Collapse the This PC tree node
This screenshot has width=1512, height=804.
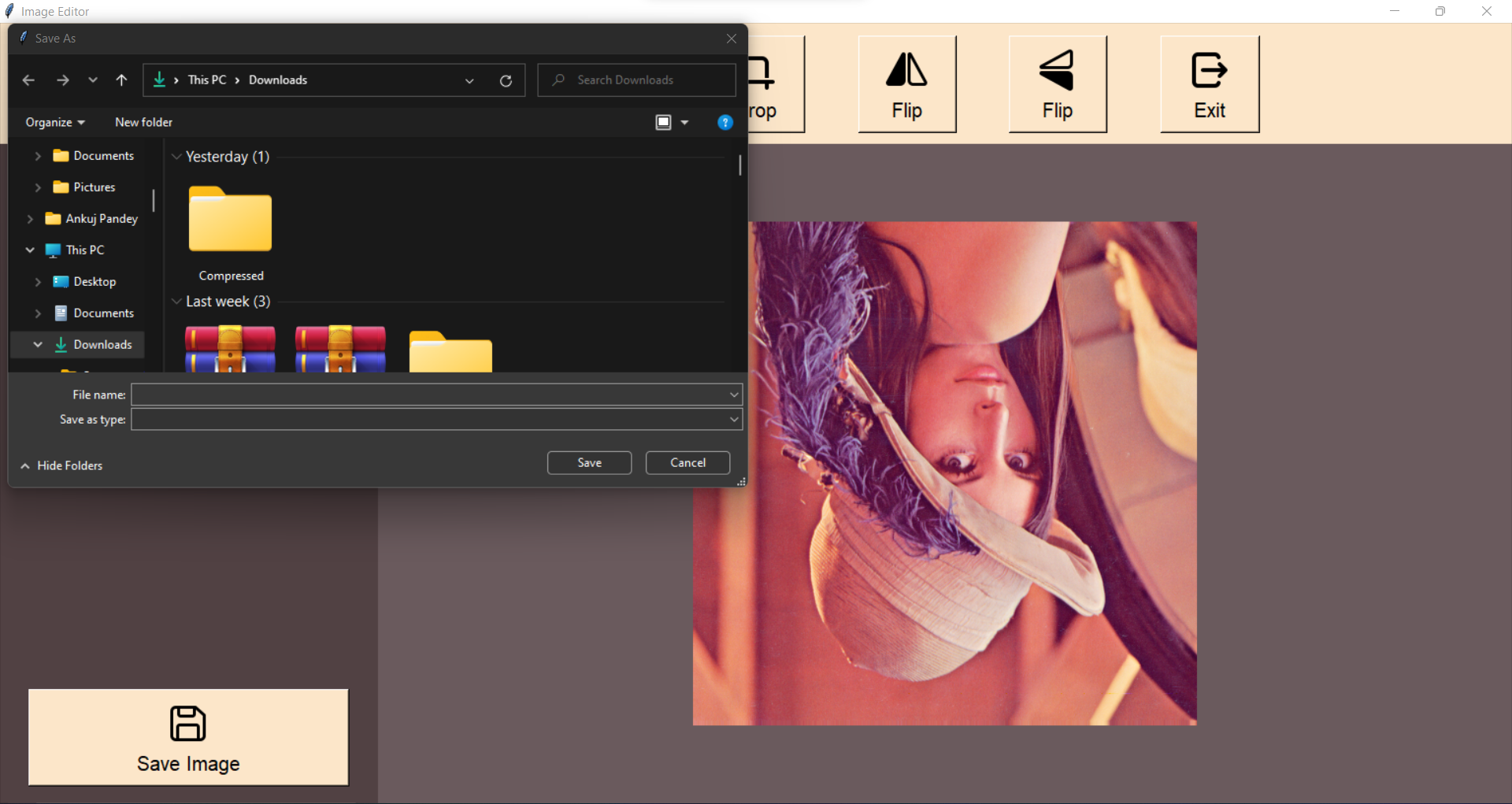30,250
